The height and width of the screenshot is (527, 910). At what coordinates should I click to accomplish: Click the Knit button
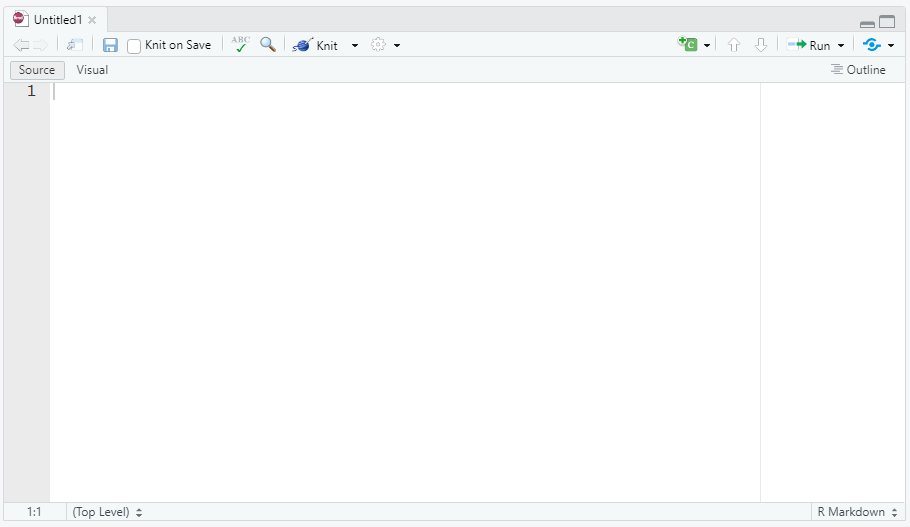316,45
